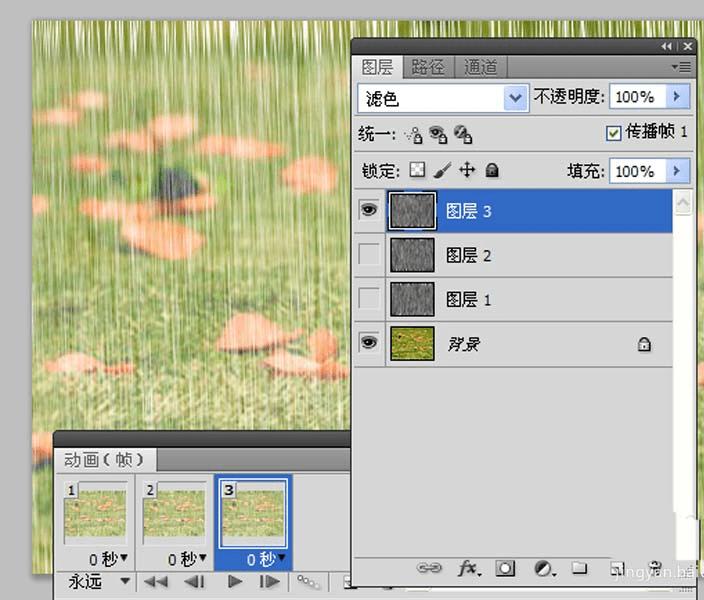Image resolution: width=704 pixels, height=600 pixels.
Task: Select 图层 3 layer row
Action: (x=514, y=211)
